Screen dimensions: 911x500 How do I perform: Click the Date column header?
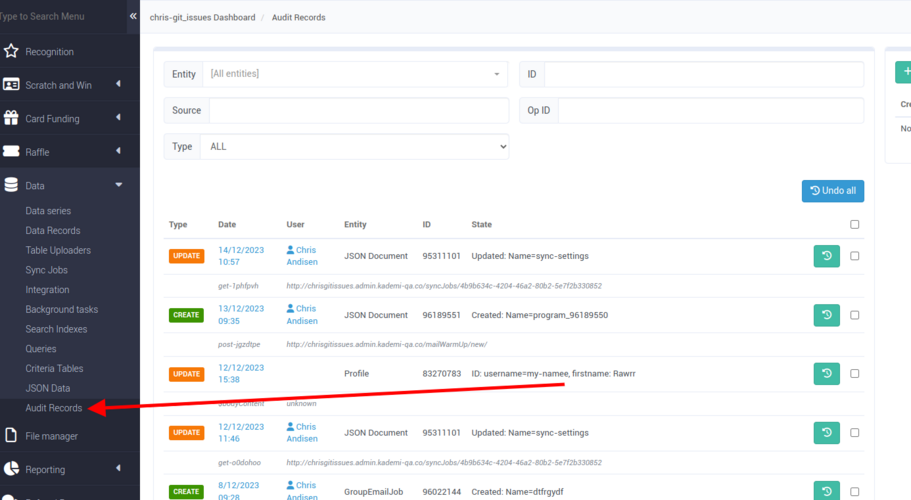point(227,224)
